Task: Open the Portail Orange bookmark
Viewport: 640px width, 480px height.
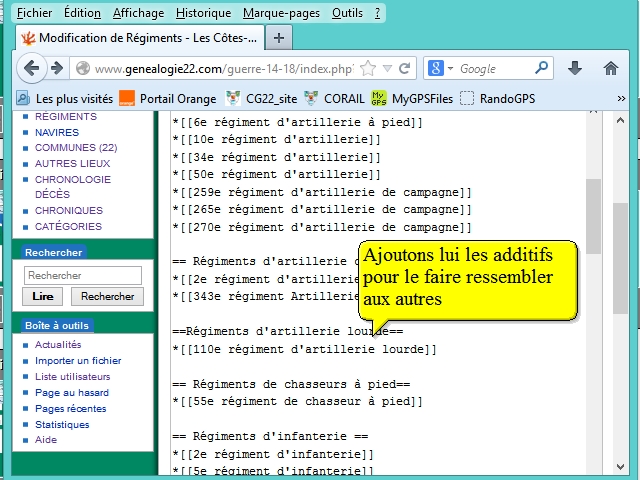Action: [168, 99]
